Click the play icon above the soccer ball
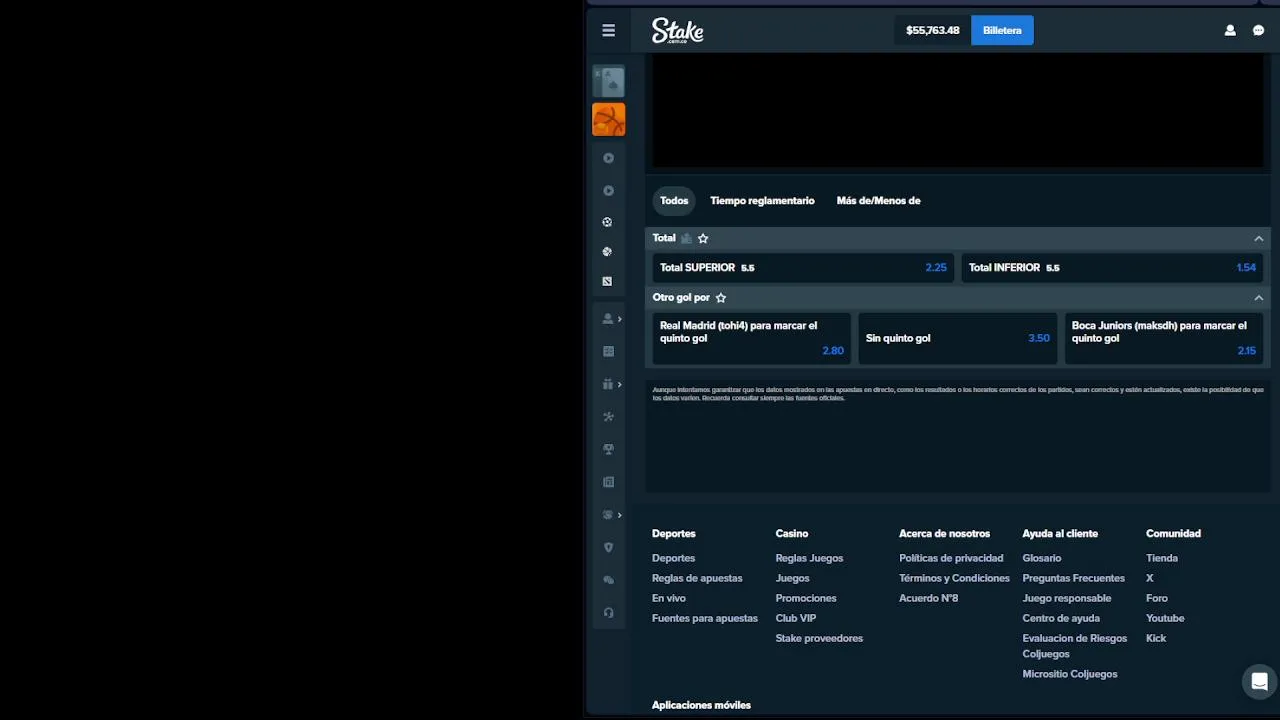Viewport: 1280px width, 720px height. 608,190
